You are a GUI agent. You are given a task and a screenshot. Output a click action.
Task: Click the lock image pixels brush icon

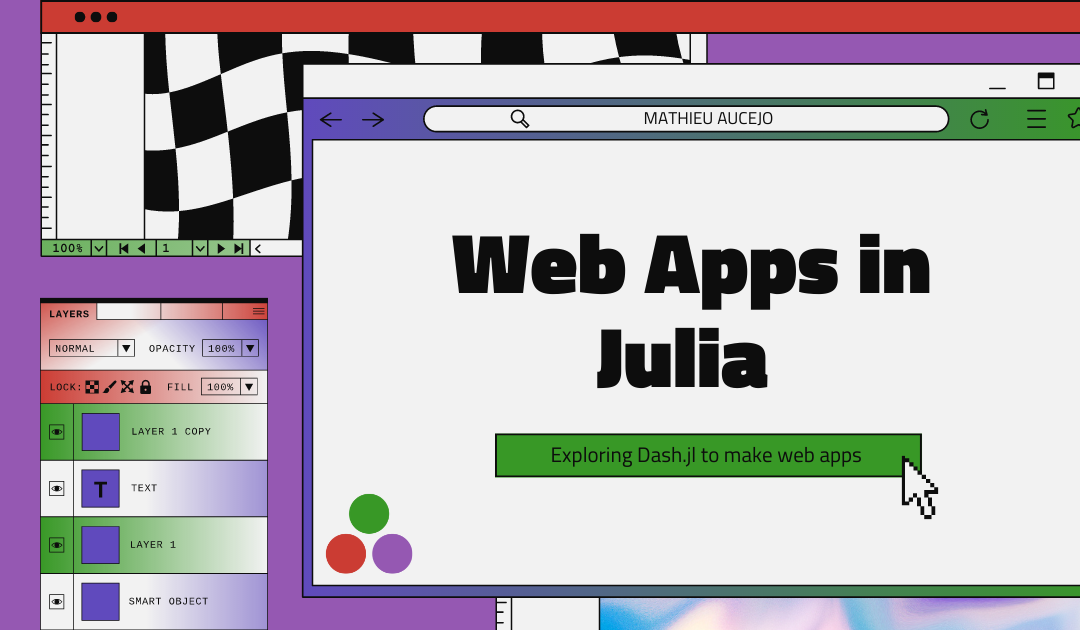tap(110, 387)
